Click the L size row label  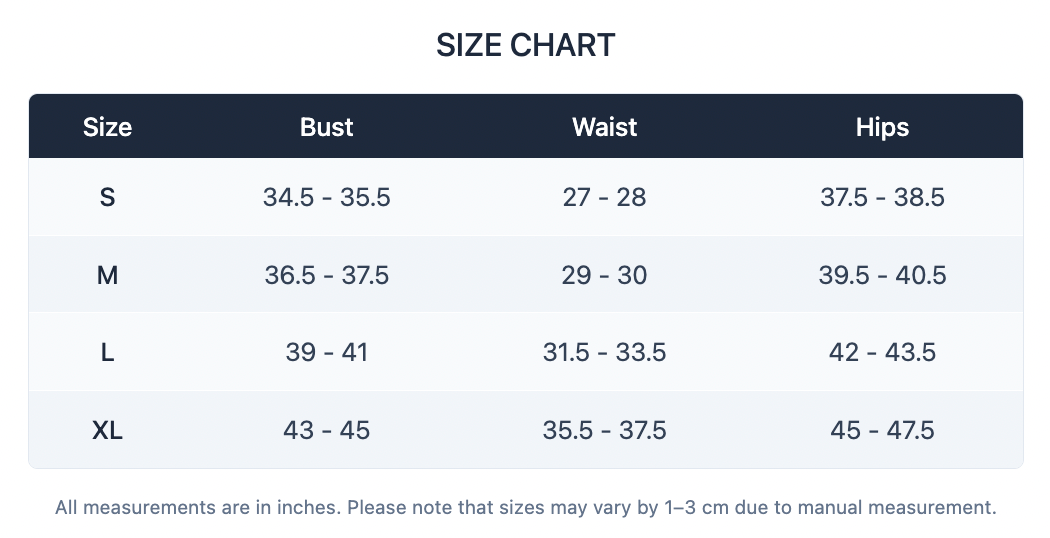point(107,352)
